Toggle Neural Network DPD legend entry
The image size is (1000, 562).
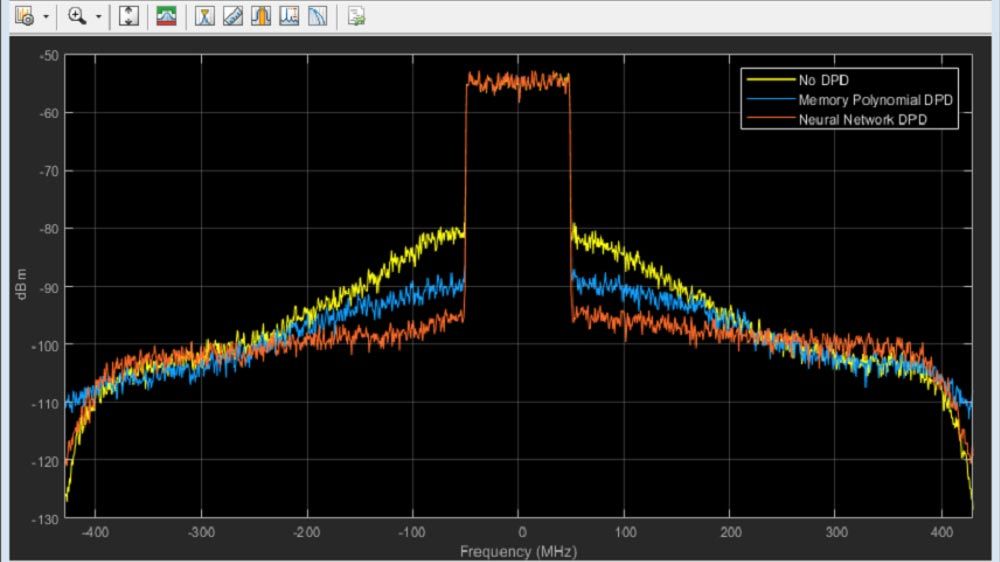(x=864, y=119)
